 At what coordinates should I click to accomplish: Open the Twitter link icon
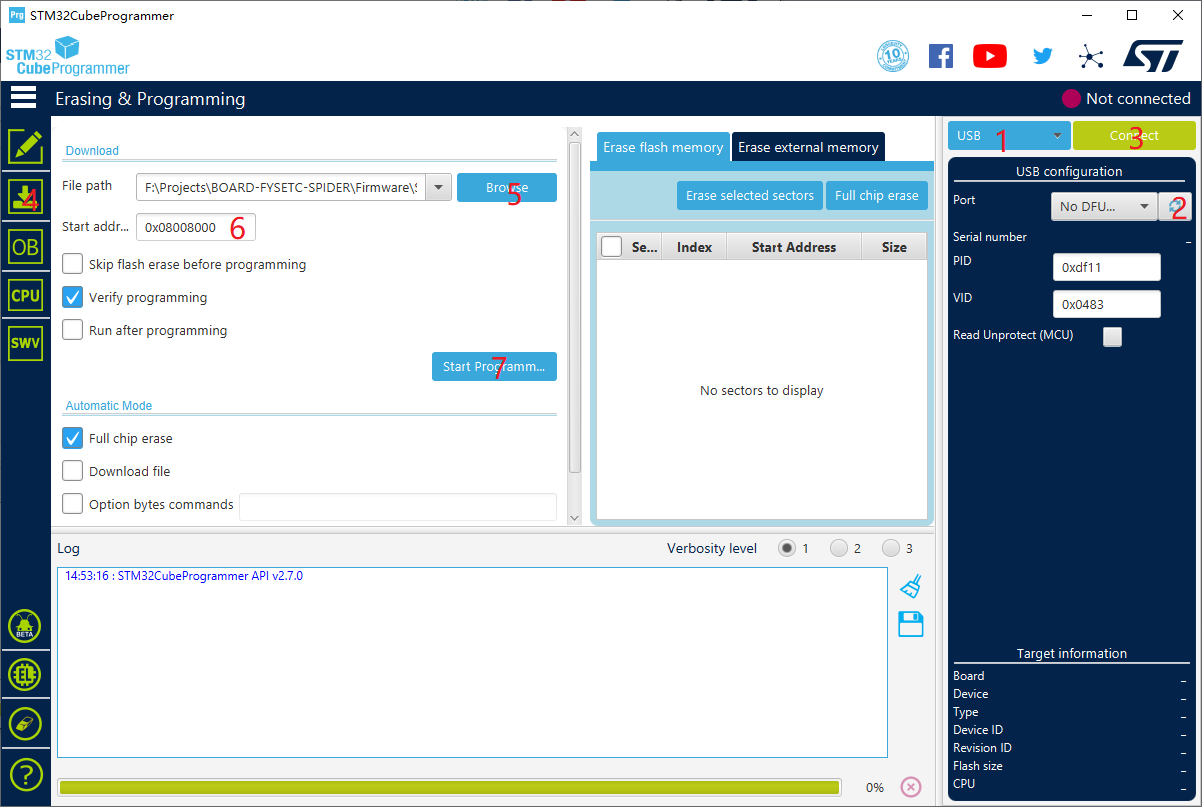1042,56
